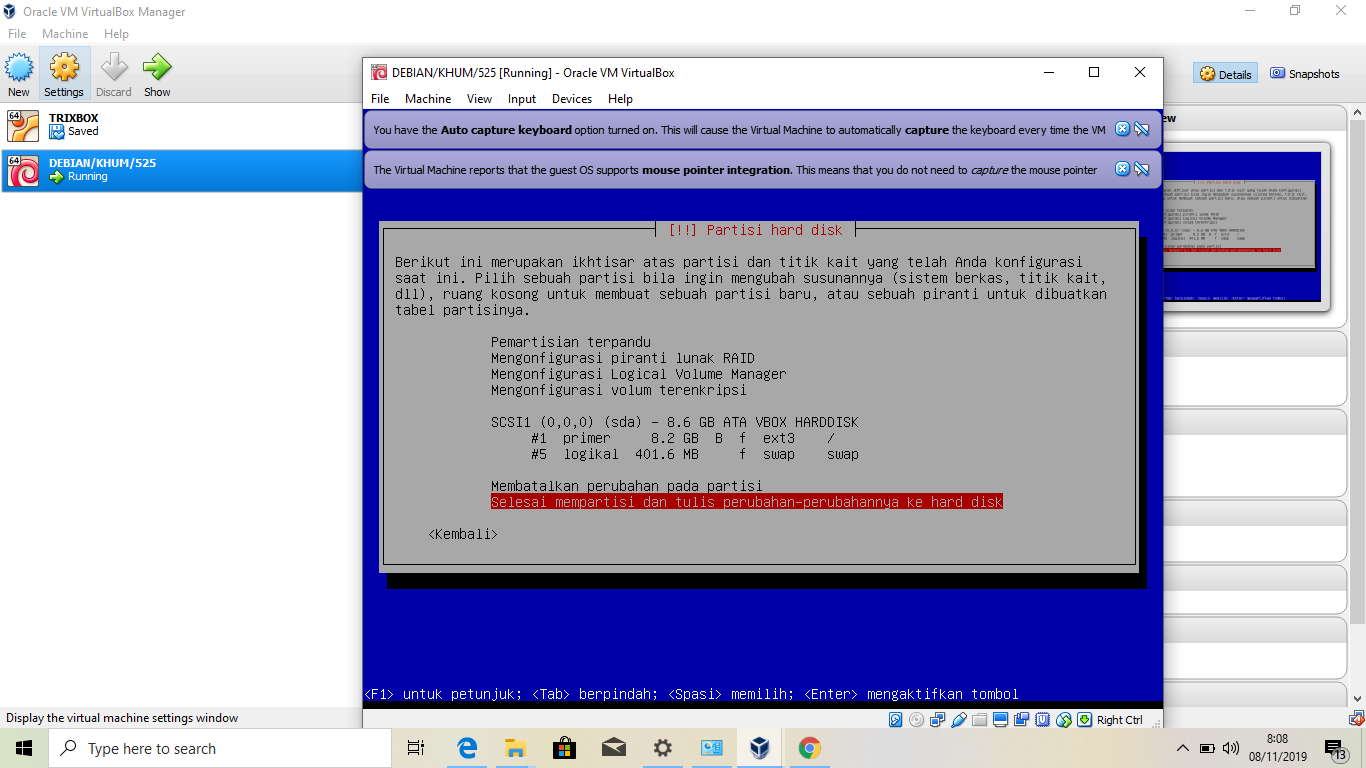The height and width of the screenshot is (768, 1366).
Task: Open Google Chrome from taskbar
Action: pos(810,748)
